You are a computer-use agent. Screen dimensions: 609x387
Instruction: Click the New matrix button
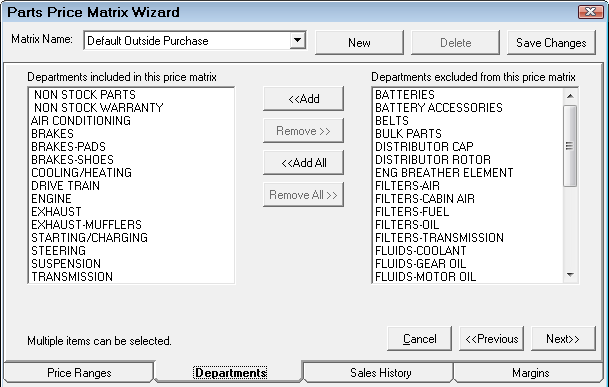[x=359, y=43]
